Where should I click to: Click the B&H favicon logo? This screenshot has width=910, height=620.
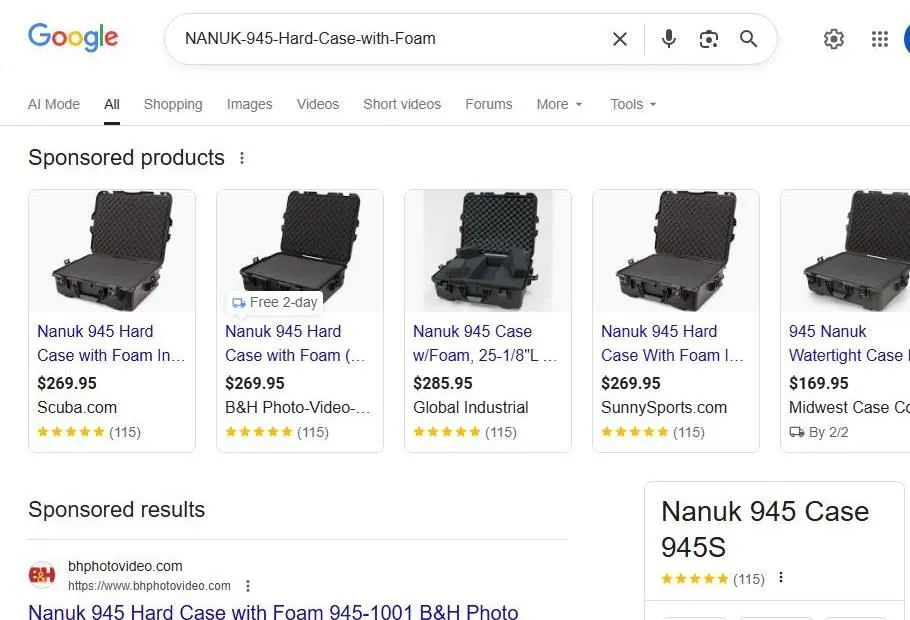(x=42, y=575)
